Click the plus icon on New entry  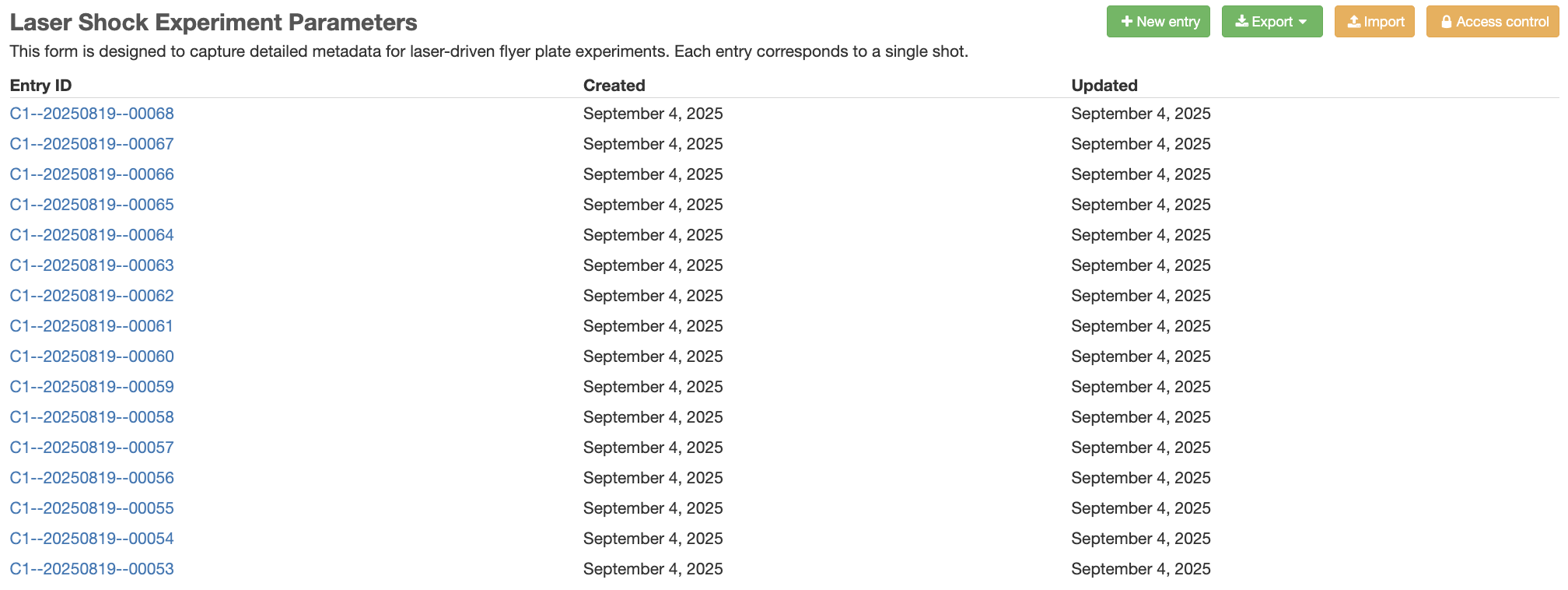1126,22
